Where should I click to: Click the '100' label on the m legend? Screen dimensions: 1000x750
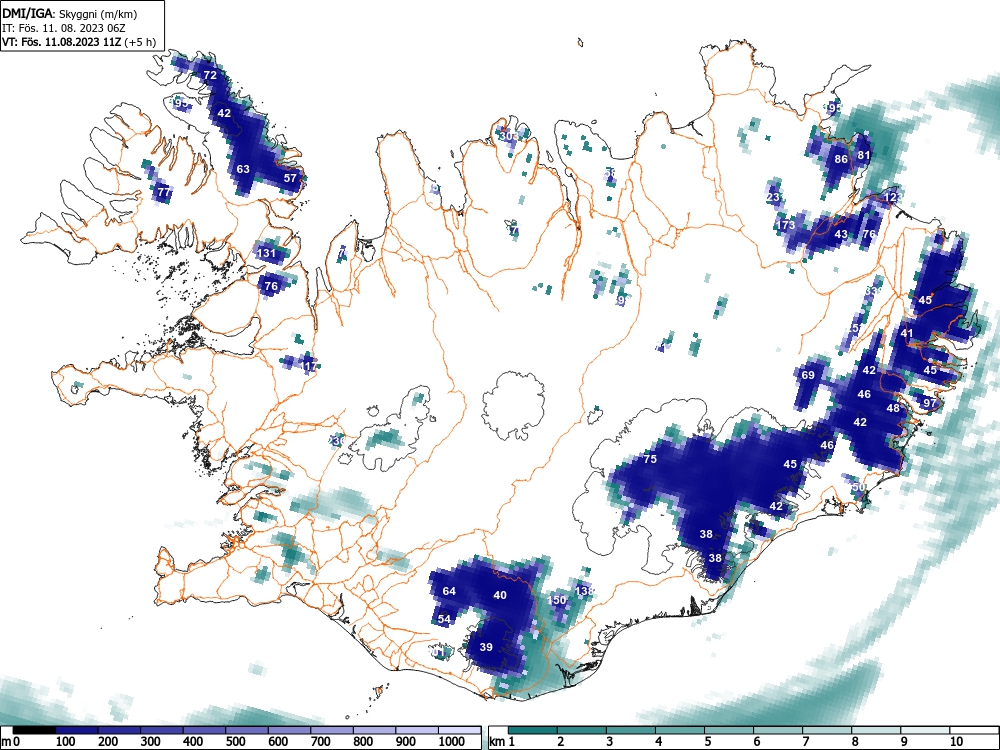66,741
